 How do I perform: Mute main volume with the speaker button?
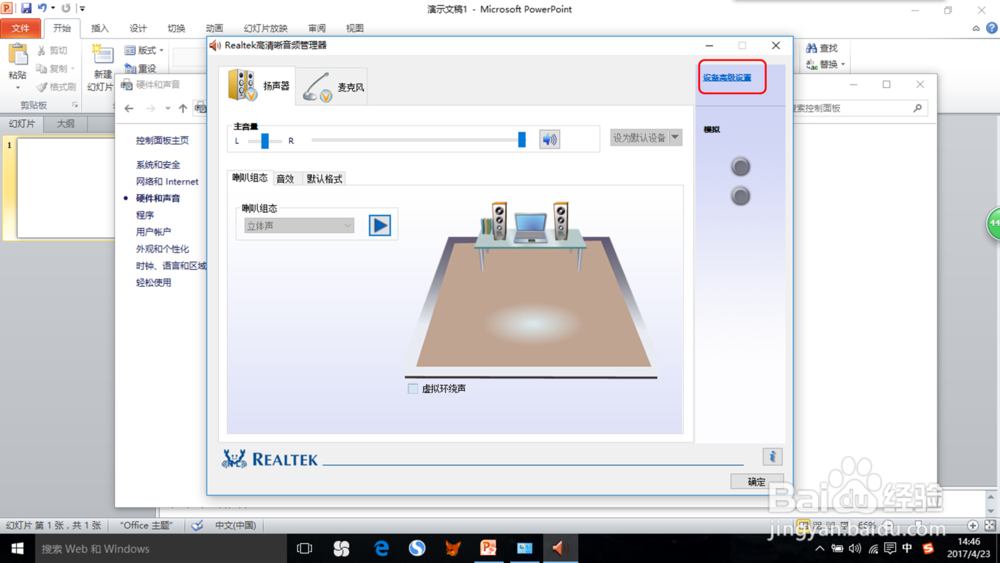[x=549, y=139]
